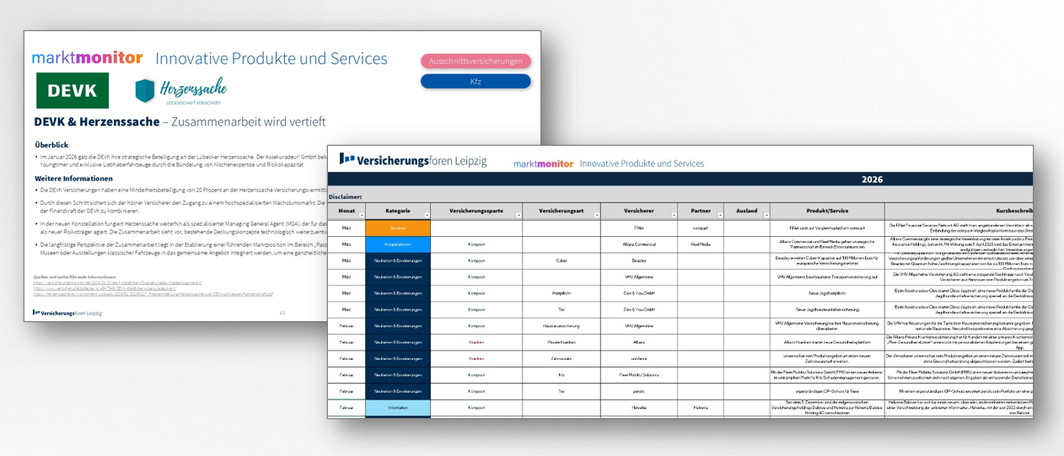The width and height of the screenshot is (1064, 456).
Task: Select the Beazley cell in Versicherer column
Action: point(638,261)
